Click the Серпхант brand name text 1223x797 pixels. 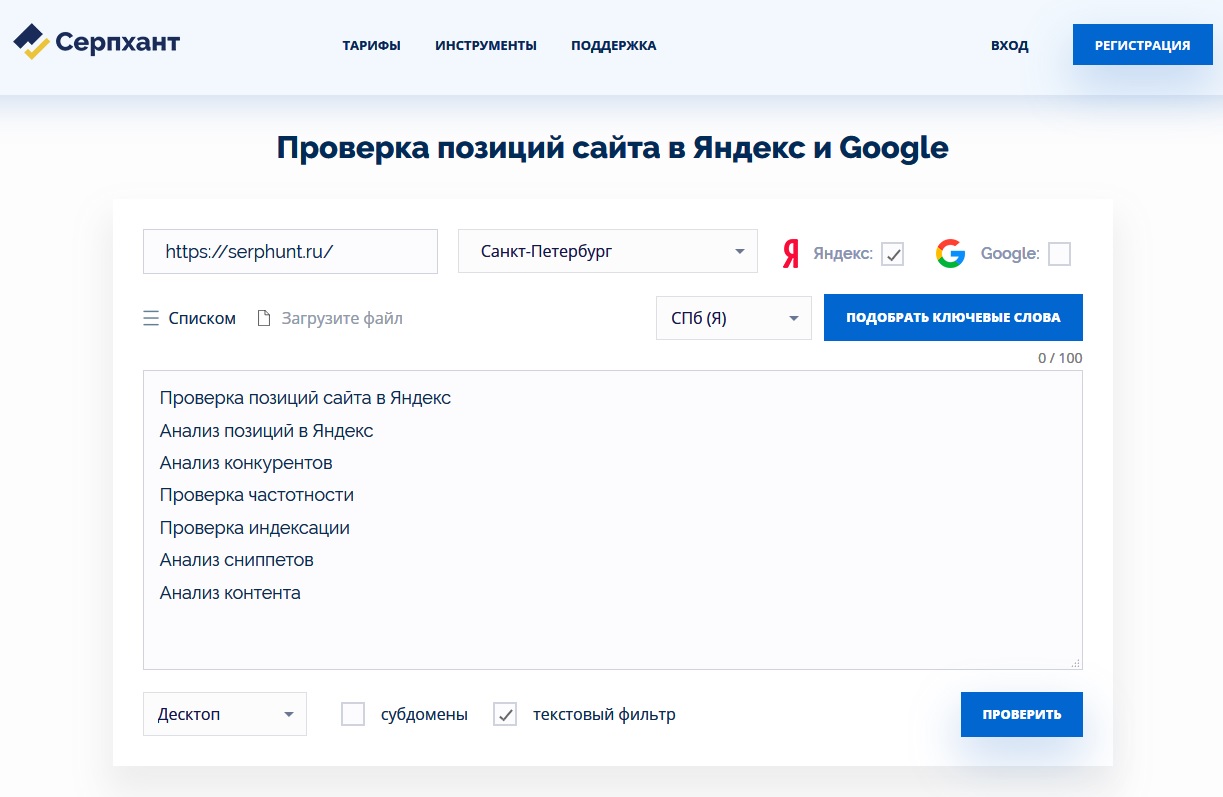pos(118,43)
